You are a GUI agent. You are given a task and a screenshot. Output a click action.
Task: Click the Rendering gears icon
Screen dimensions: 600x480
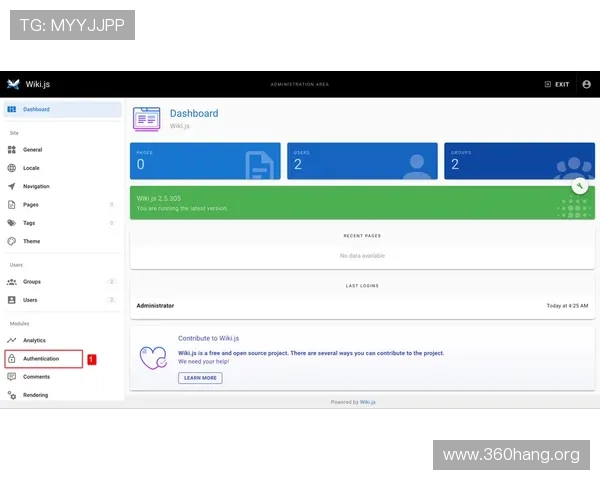pyautogui.click(x=12, y=395)
